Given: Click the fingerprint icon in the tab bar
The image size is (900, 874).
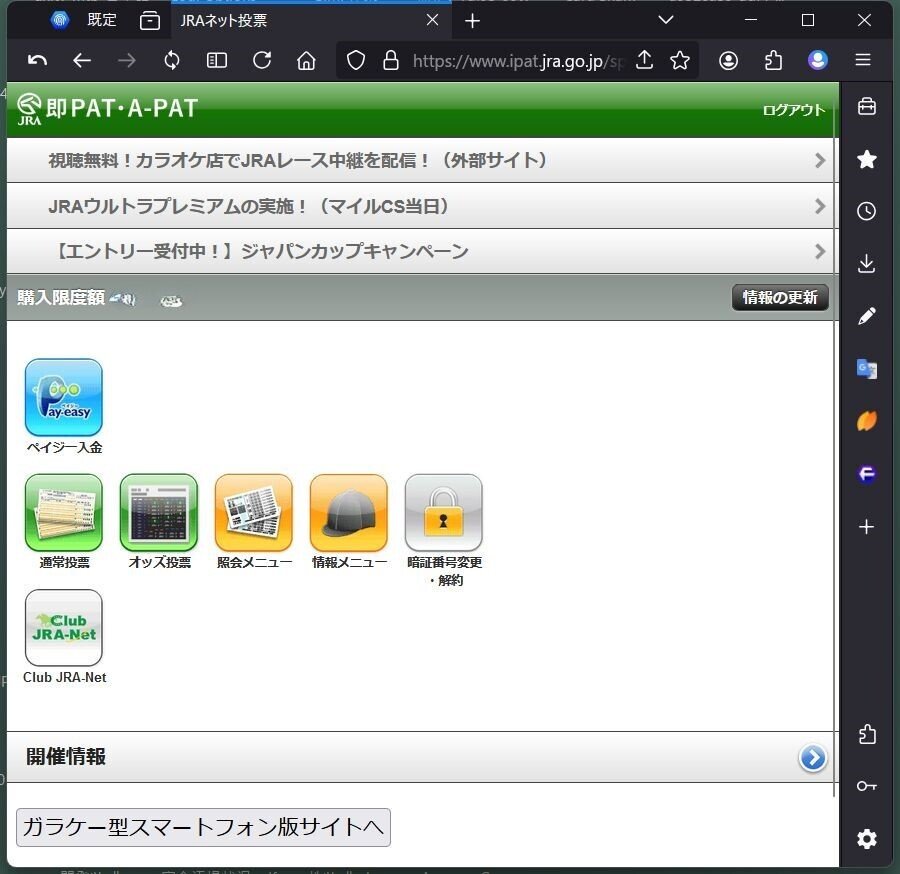Looking at the screenshot, I should (x=60, y=20).
